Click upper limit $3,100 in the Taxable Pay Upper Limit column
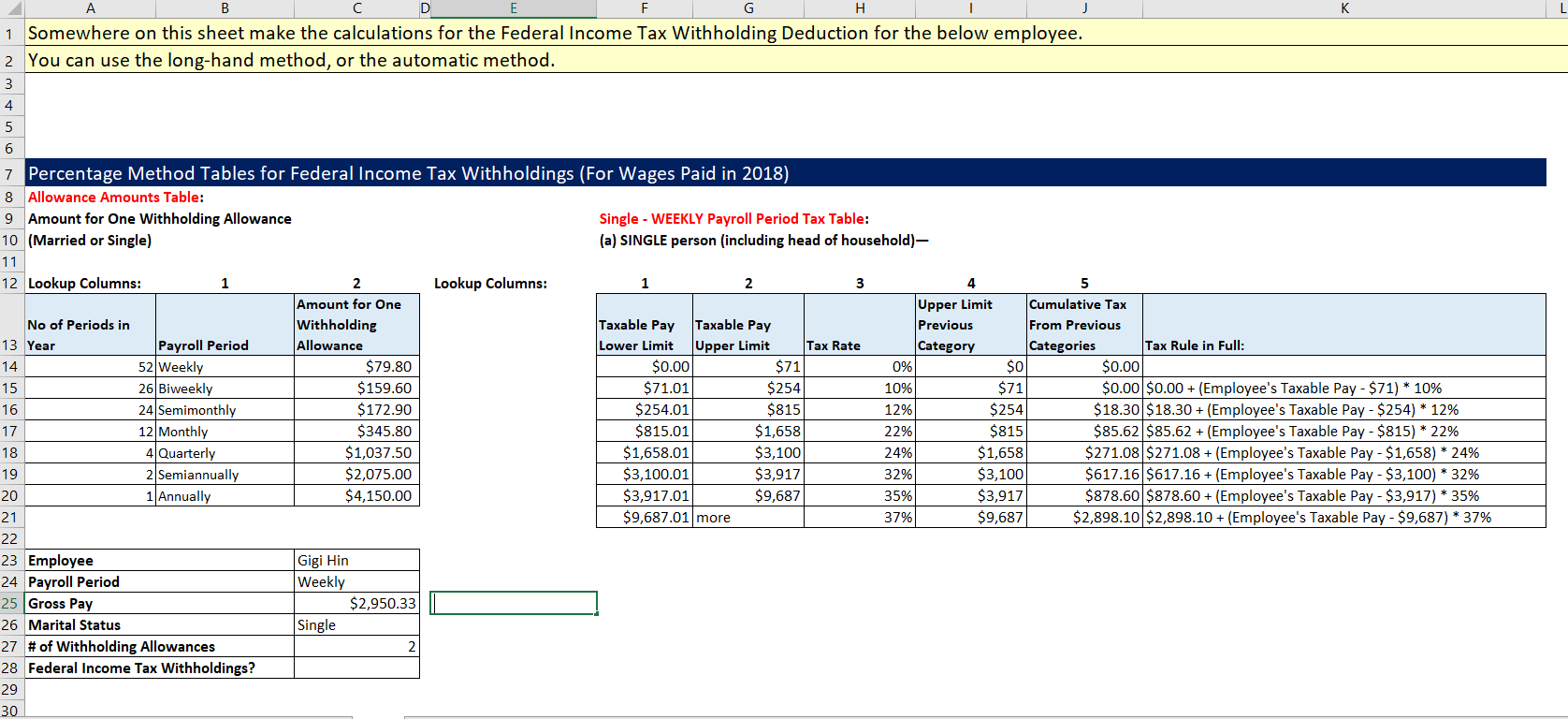 click(748, 452)
